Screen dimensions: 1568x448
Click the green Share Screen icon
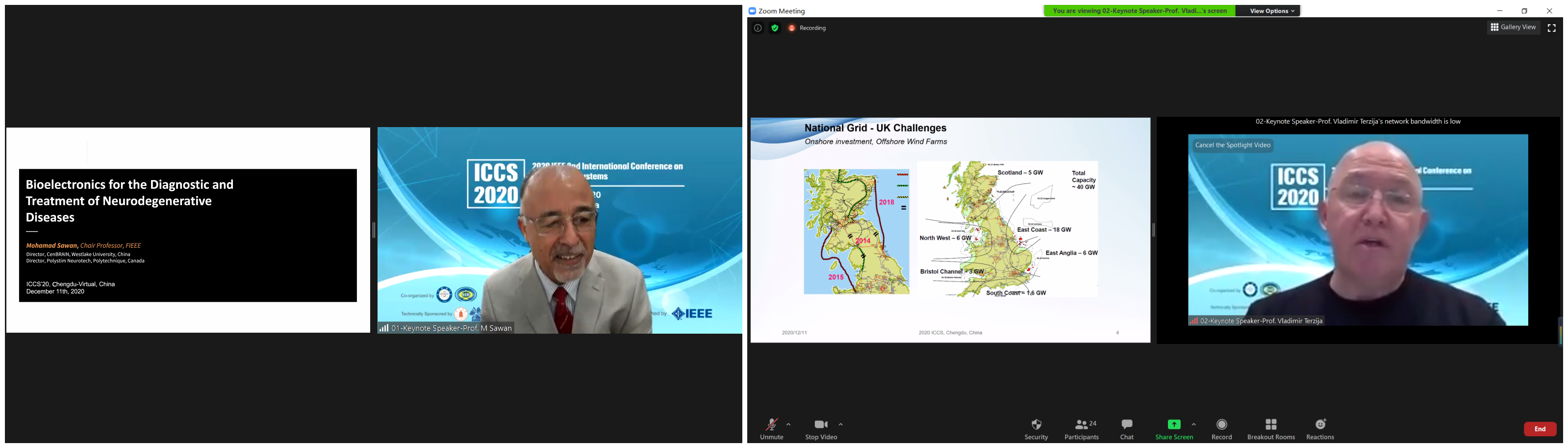pyautogui.click(x=1174, y=425)
